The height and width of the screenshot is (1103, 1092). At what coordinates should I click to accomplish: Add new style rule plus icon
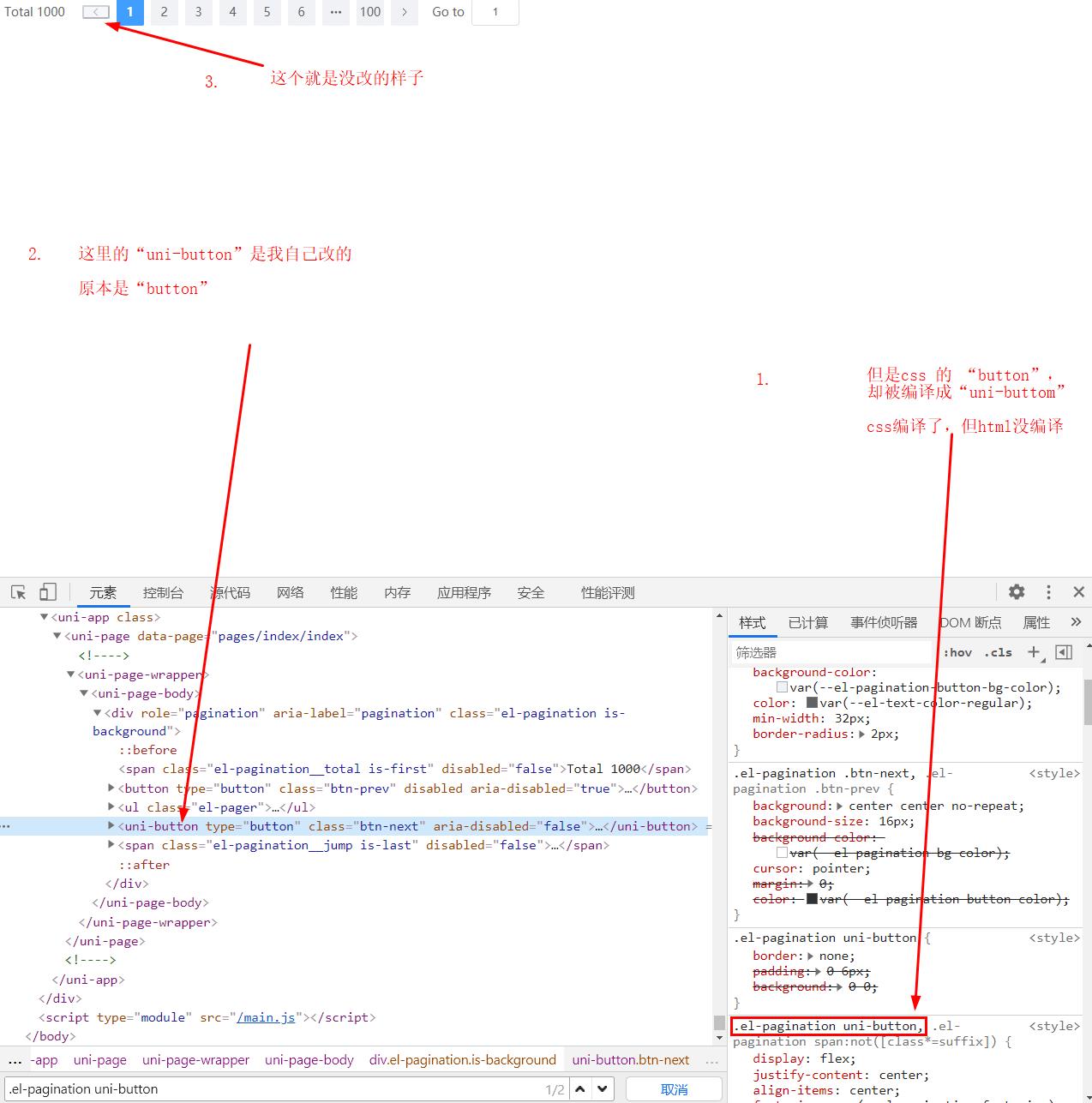[1034, 652]
